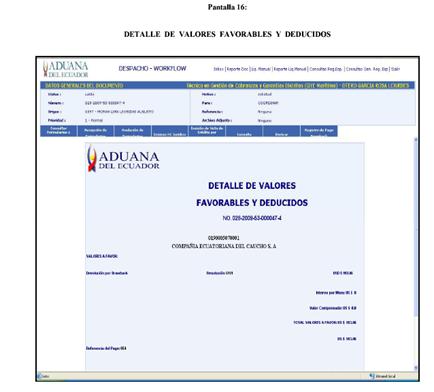Select the Consulta tab
The height and width of the screenshot is (392, 434).
pyautogui.click(x=244, y=131)
